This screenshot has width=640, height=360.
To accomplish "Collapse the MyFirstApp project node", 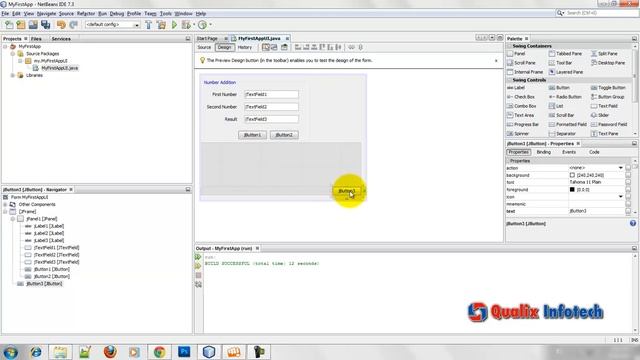I will (x=5, y=47).
